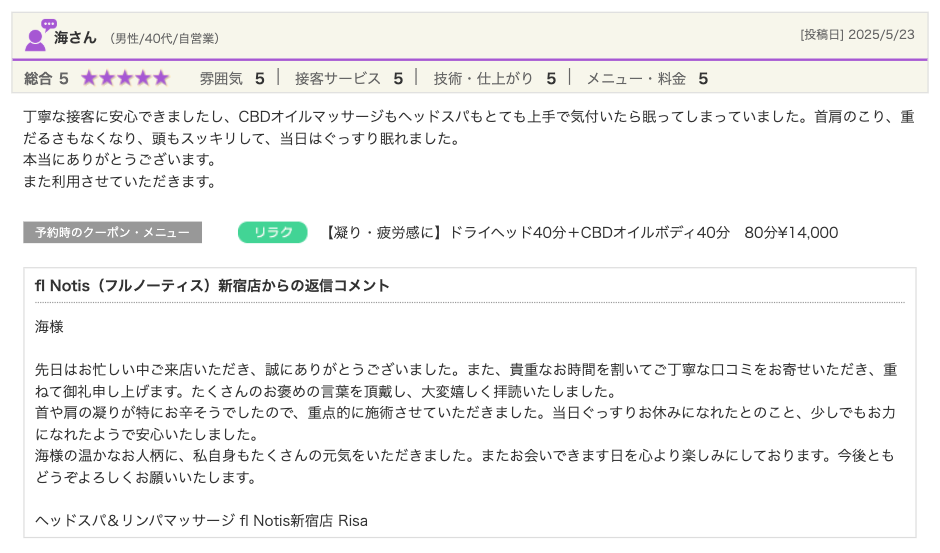Click the green リラク badge
This screenshot has height=553, width=940.
coord(273,232)
